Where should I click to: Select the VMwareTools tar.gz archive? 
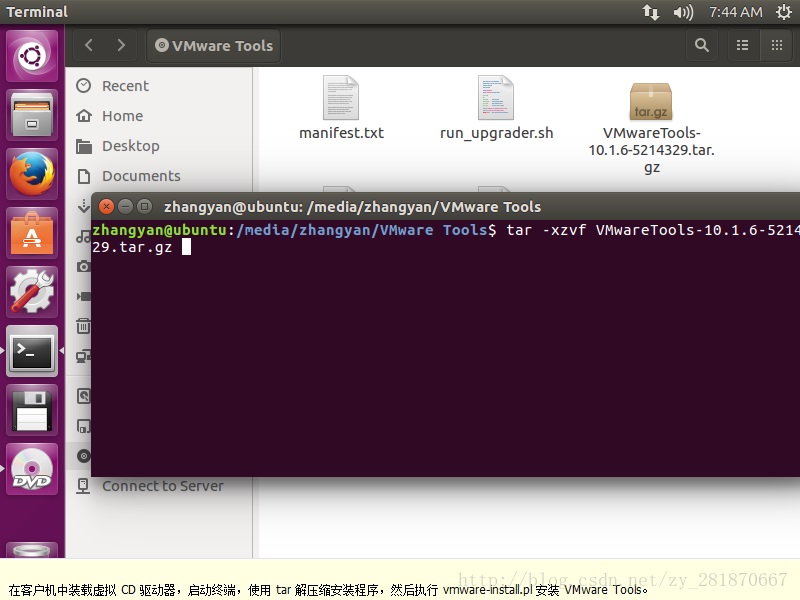(651, 101)
